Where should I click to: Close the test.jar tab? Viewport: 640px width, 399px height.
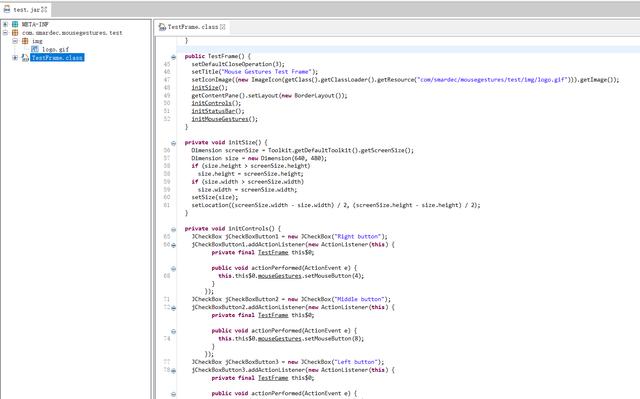(44, 9)
